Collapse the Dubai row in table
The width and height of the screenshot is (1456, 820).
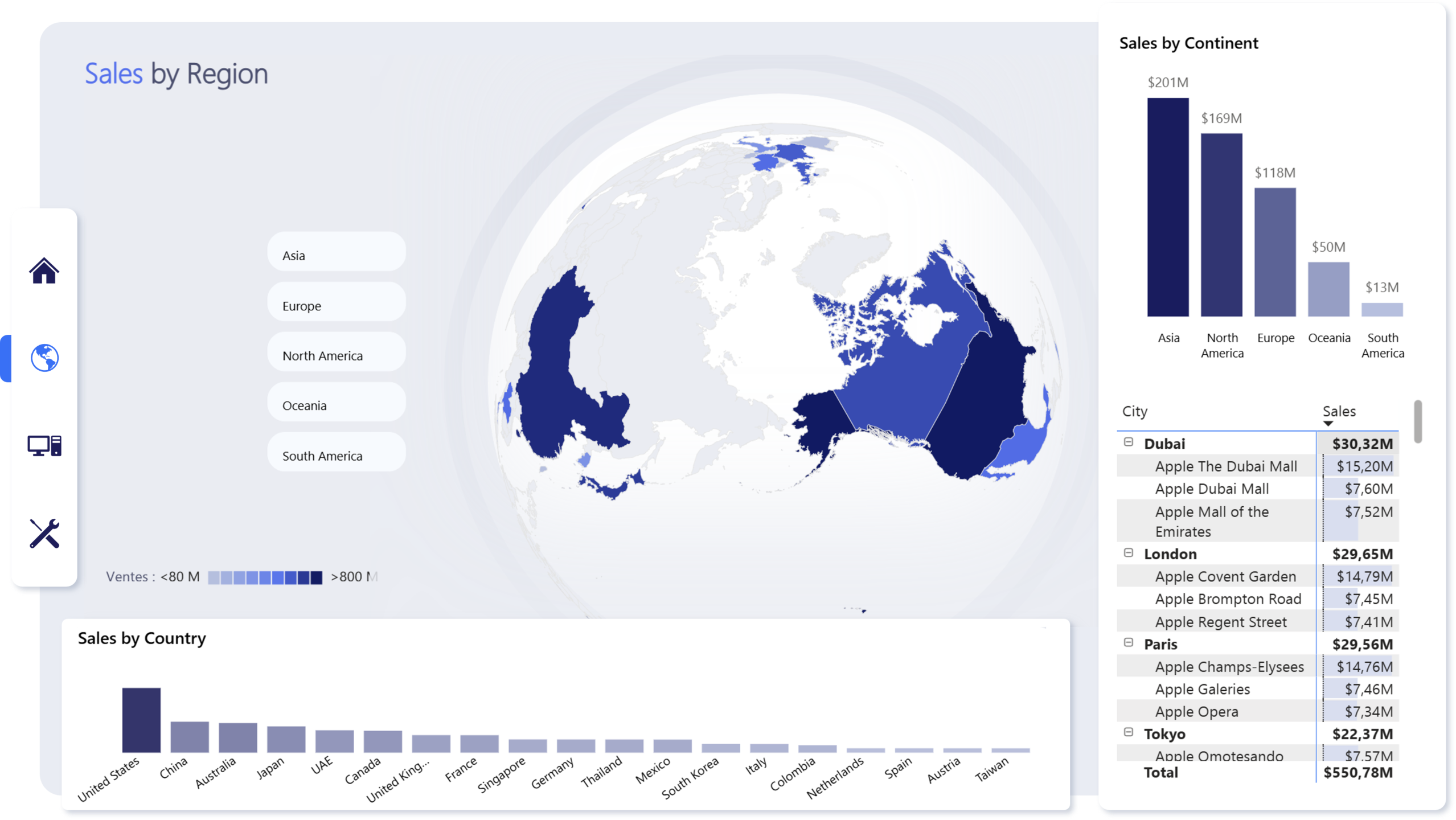click(x=1129, y=442)
